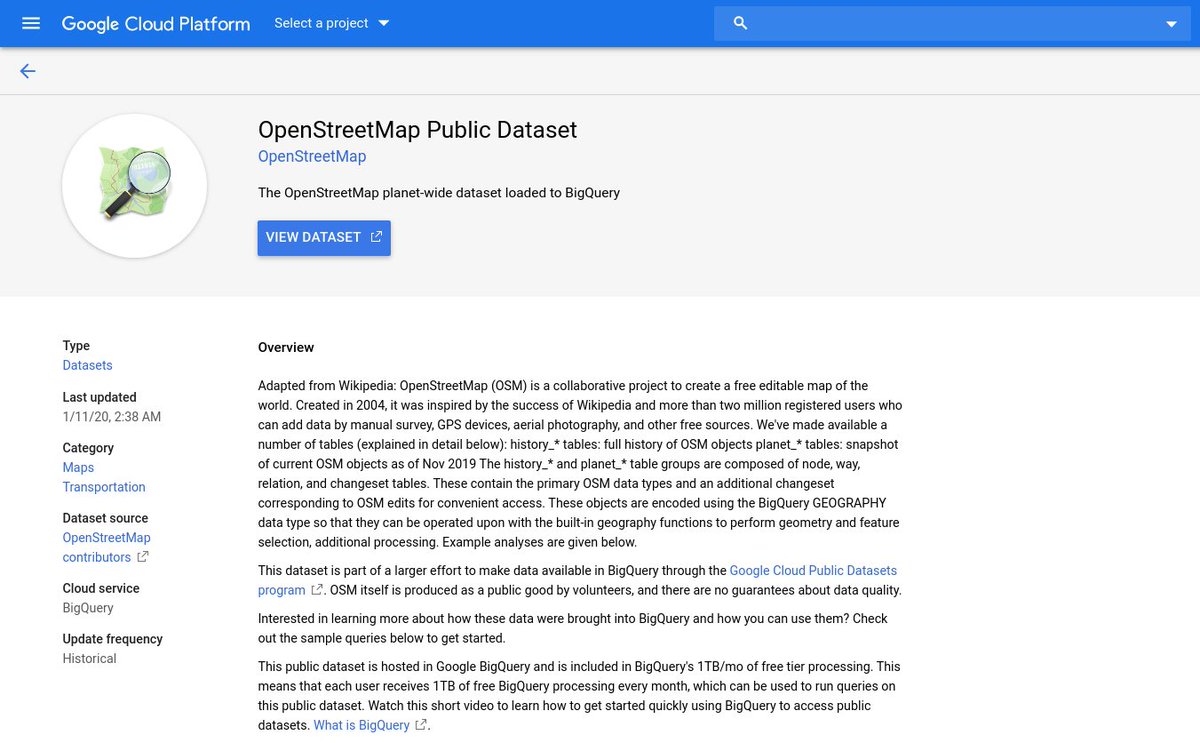
Task: Click external-link icon after program link
Action: [x=317, y=590]
